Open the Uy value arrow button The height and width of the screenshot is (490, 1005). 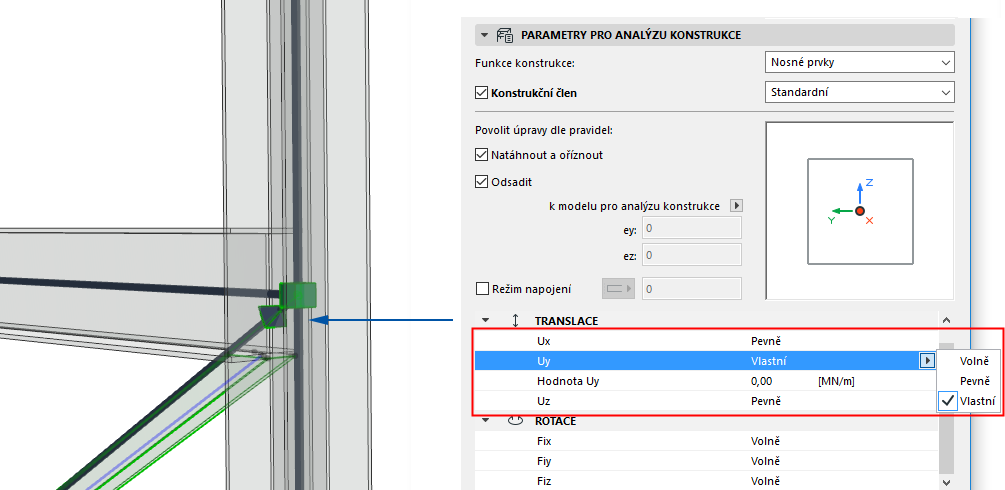pyautogui.click(x=927, y=361)
